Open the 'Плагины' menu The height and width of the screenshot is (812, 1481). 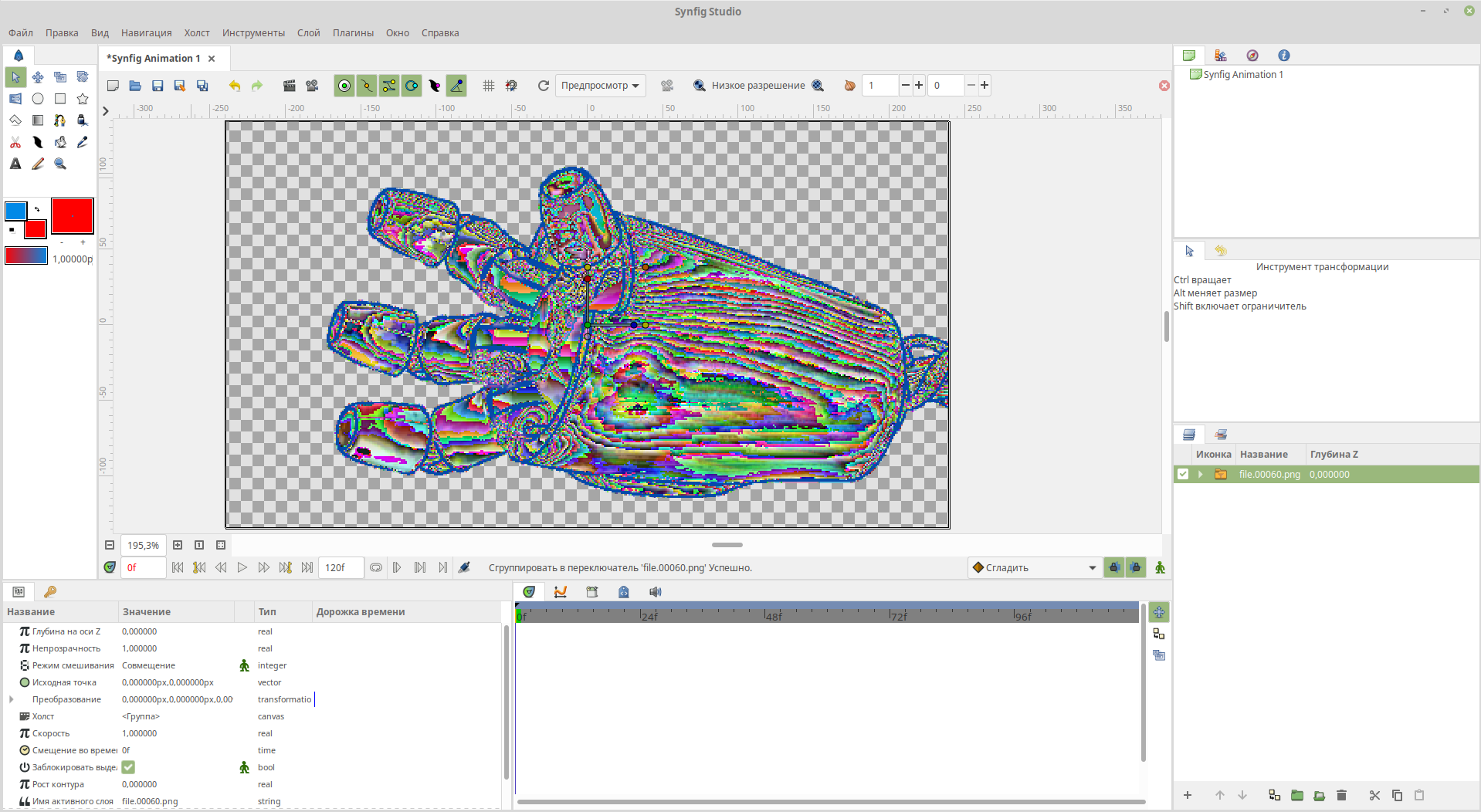[352, 32]
